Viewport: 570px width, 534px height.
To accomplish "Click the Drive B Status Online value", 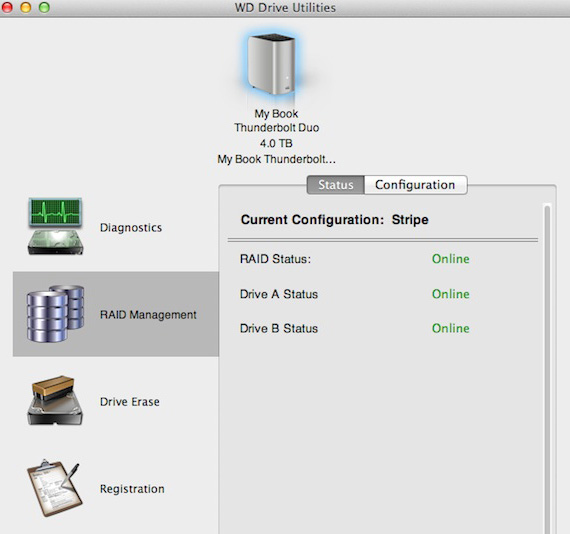I will tap(450, 328).
